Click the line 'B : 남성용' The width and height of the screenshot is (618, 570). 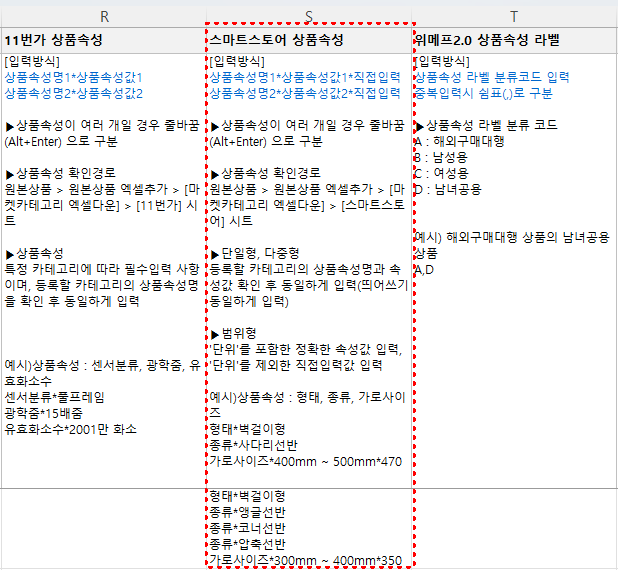click(441, 158)
